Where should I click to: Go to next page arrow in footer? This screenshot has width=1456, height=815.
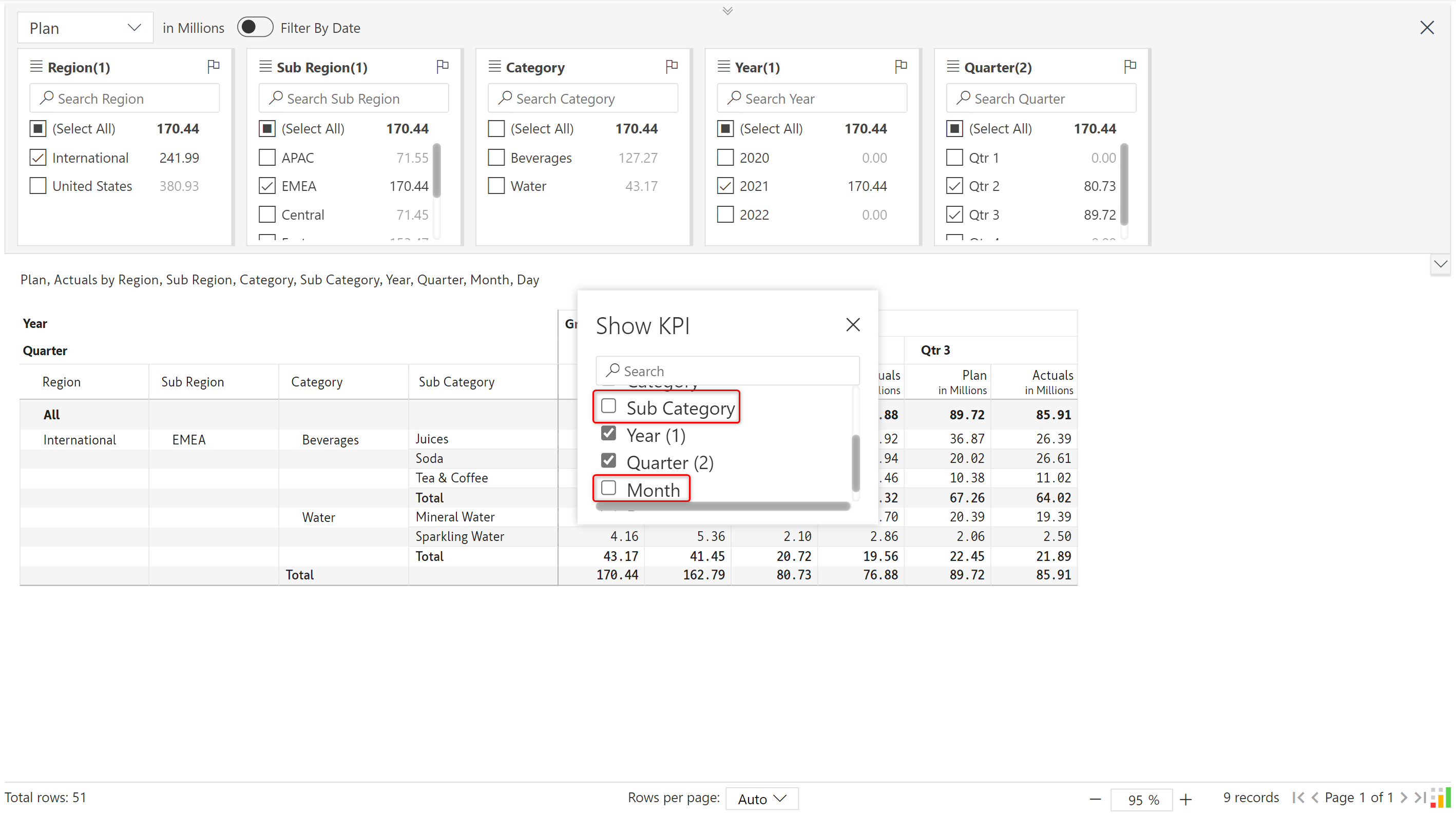pyautogui.click(x=1403, y=798)
